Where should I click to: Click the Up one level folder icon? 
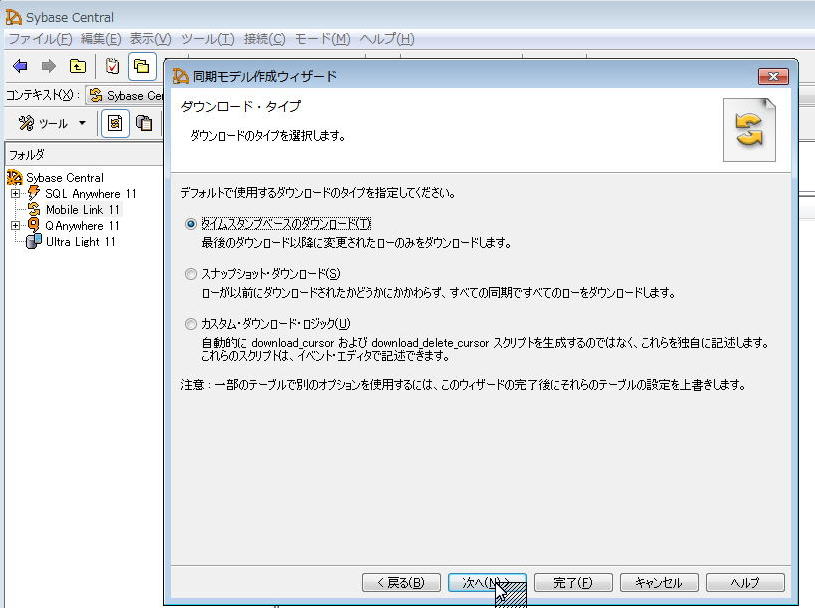click(78, 66)
